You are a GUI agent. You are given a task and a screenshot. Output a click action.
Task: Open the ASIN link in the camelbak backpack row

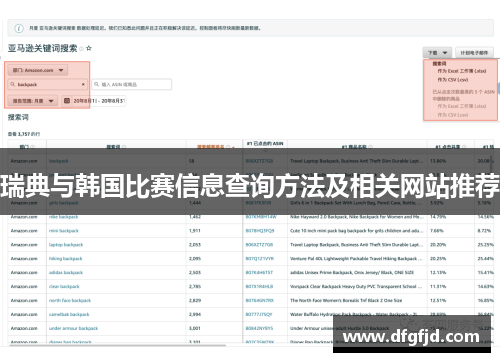[259, 314]
